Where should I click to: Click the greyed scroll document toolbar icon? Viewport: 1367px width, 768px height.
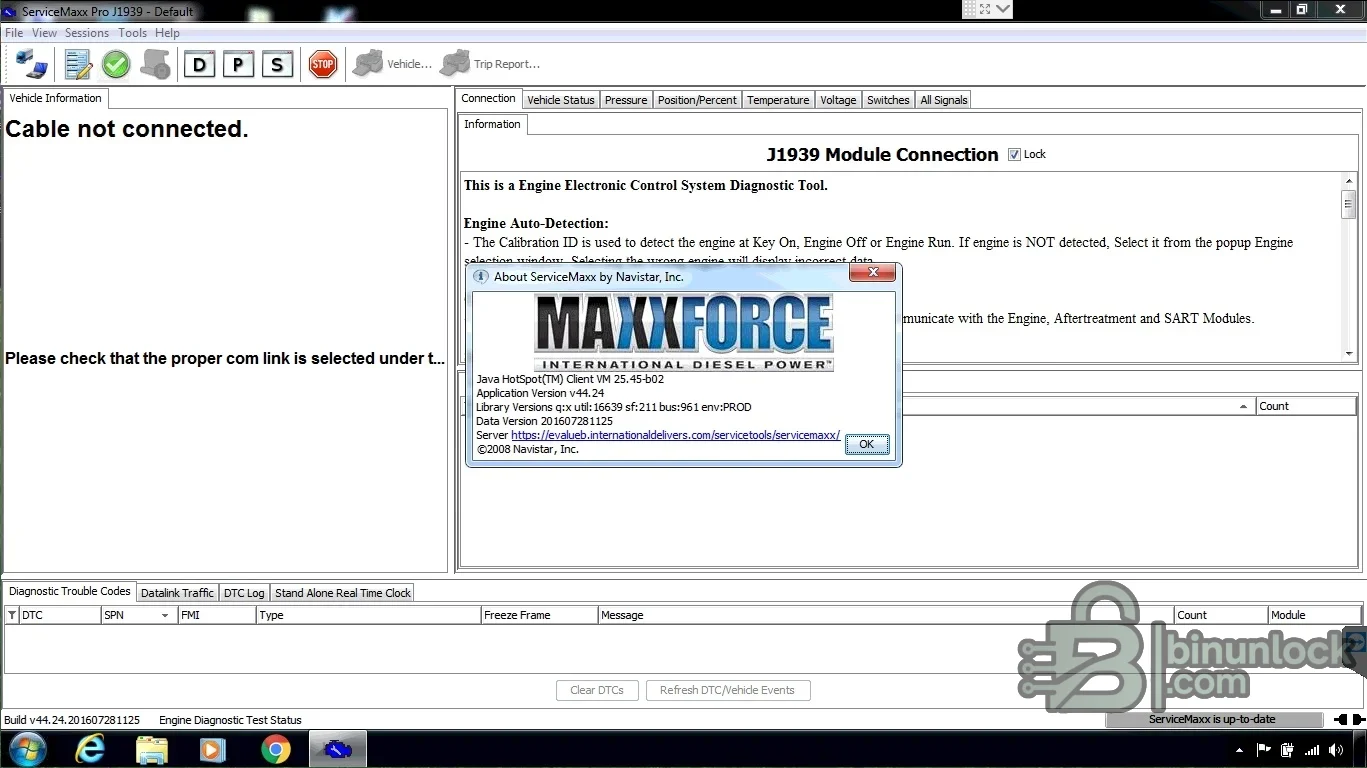coord(156,65)
